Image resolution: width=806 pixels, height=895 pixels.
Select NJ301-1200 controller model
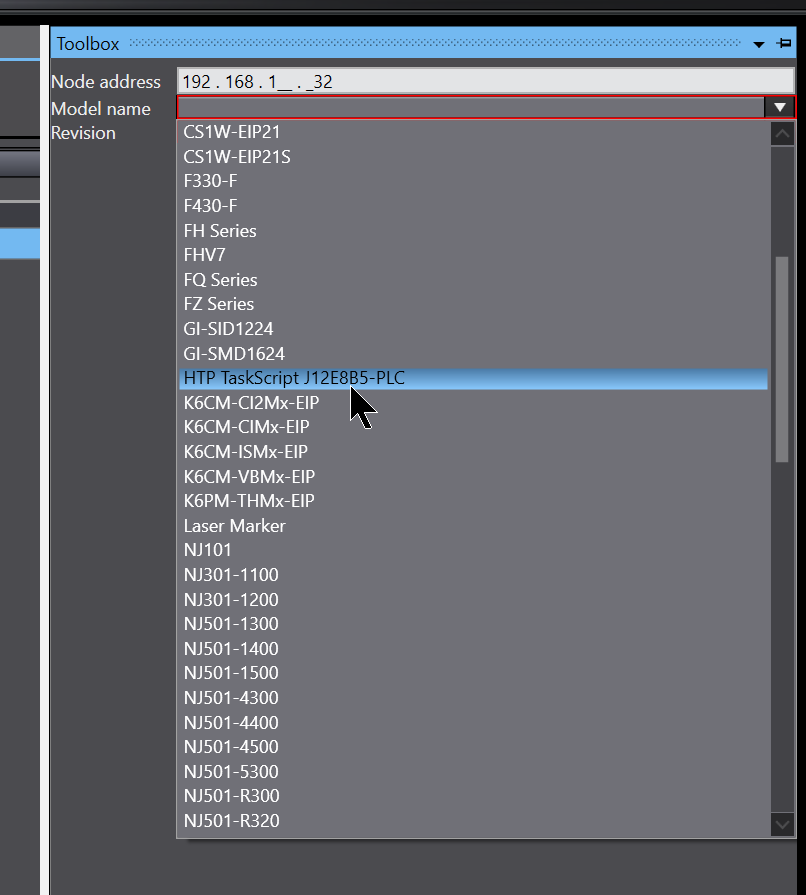coord(473,599)
